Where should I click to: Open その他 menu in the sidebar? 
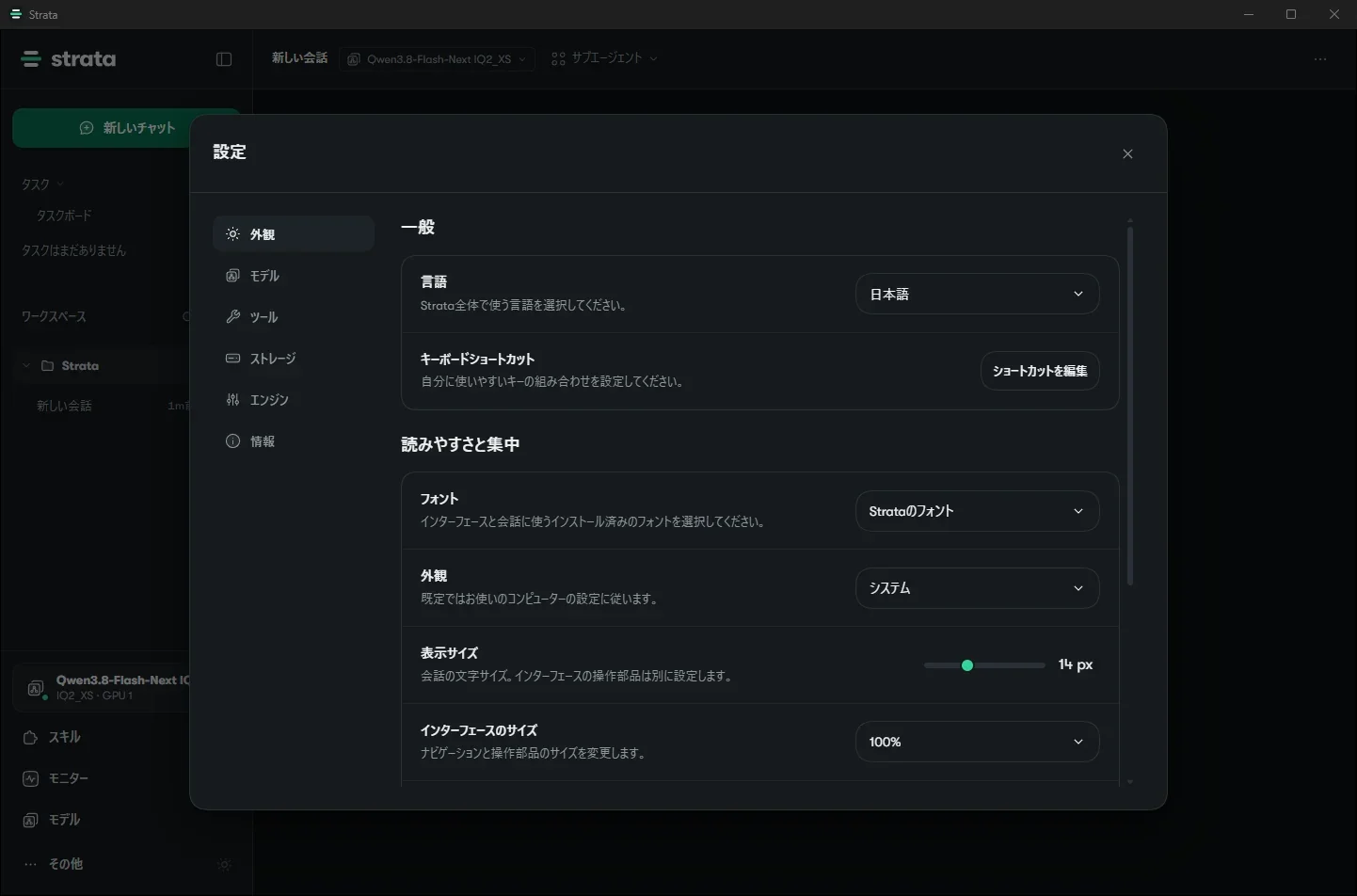[x=54, y=863]
